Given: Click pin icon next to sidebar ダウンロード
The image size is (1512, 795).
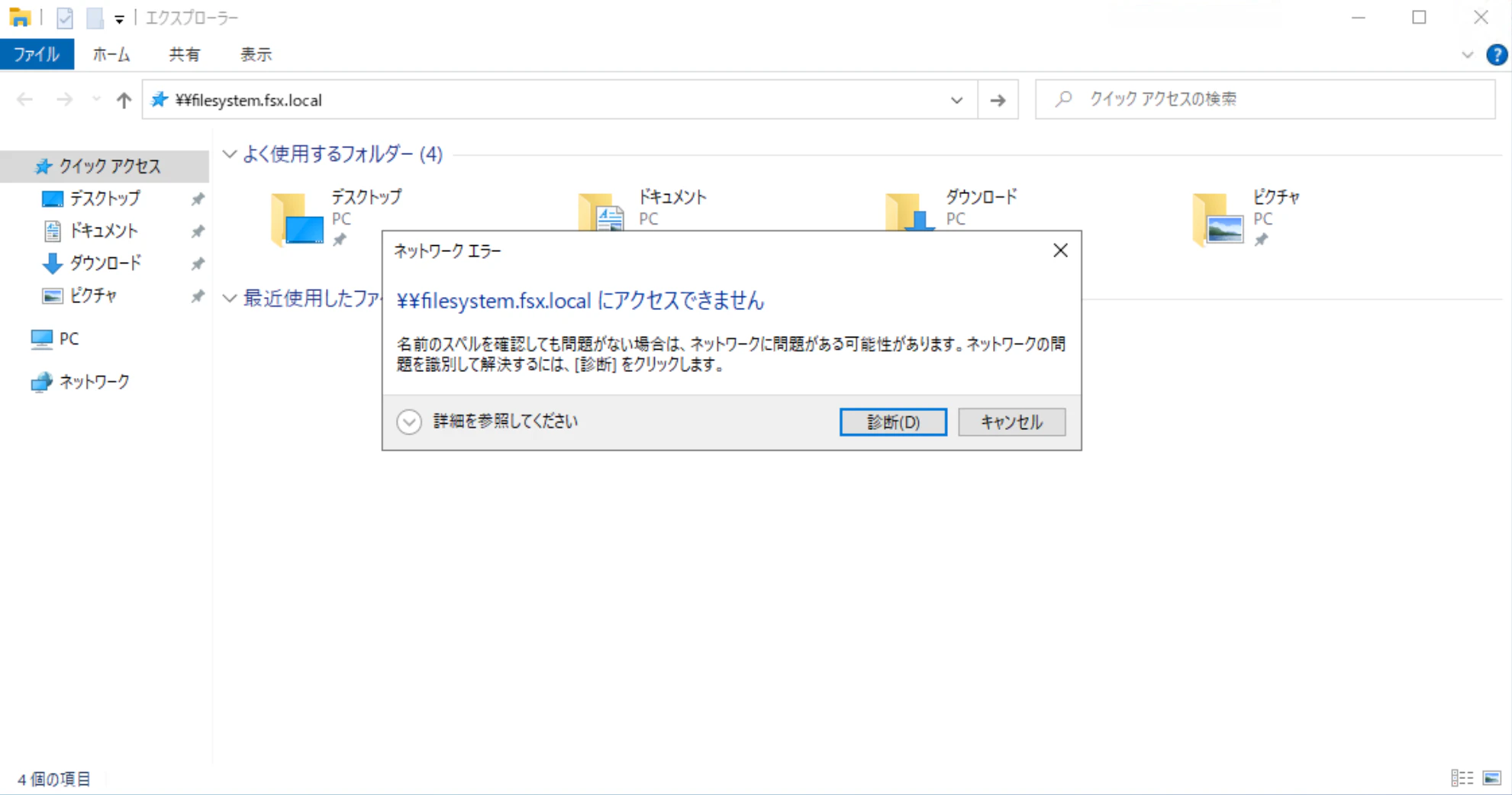Looking at the screenshot, I should point(198,264).
